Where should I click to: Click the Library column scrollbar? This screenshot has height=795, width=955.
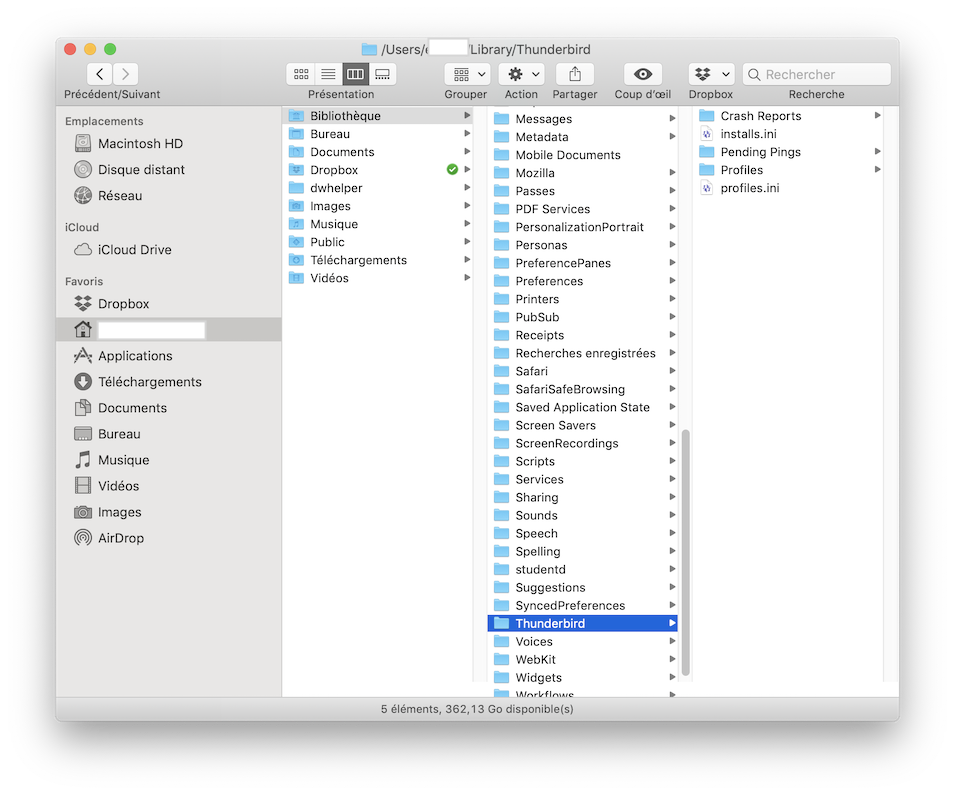tap(685, 553)
